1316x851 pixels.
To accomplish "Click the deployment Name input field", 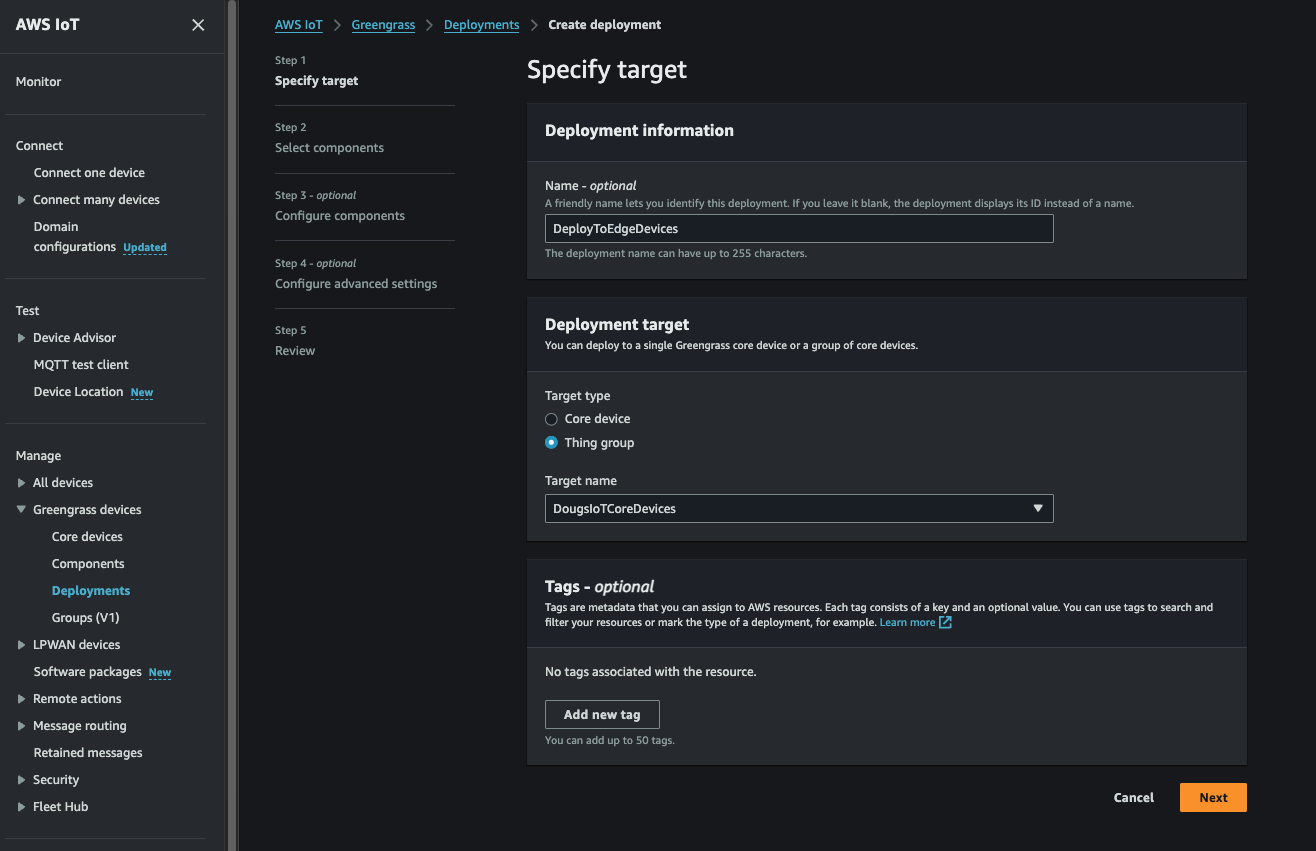I will (798, 229).
